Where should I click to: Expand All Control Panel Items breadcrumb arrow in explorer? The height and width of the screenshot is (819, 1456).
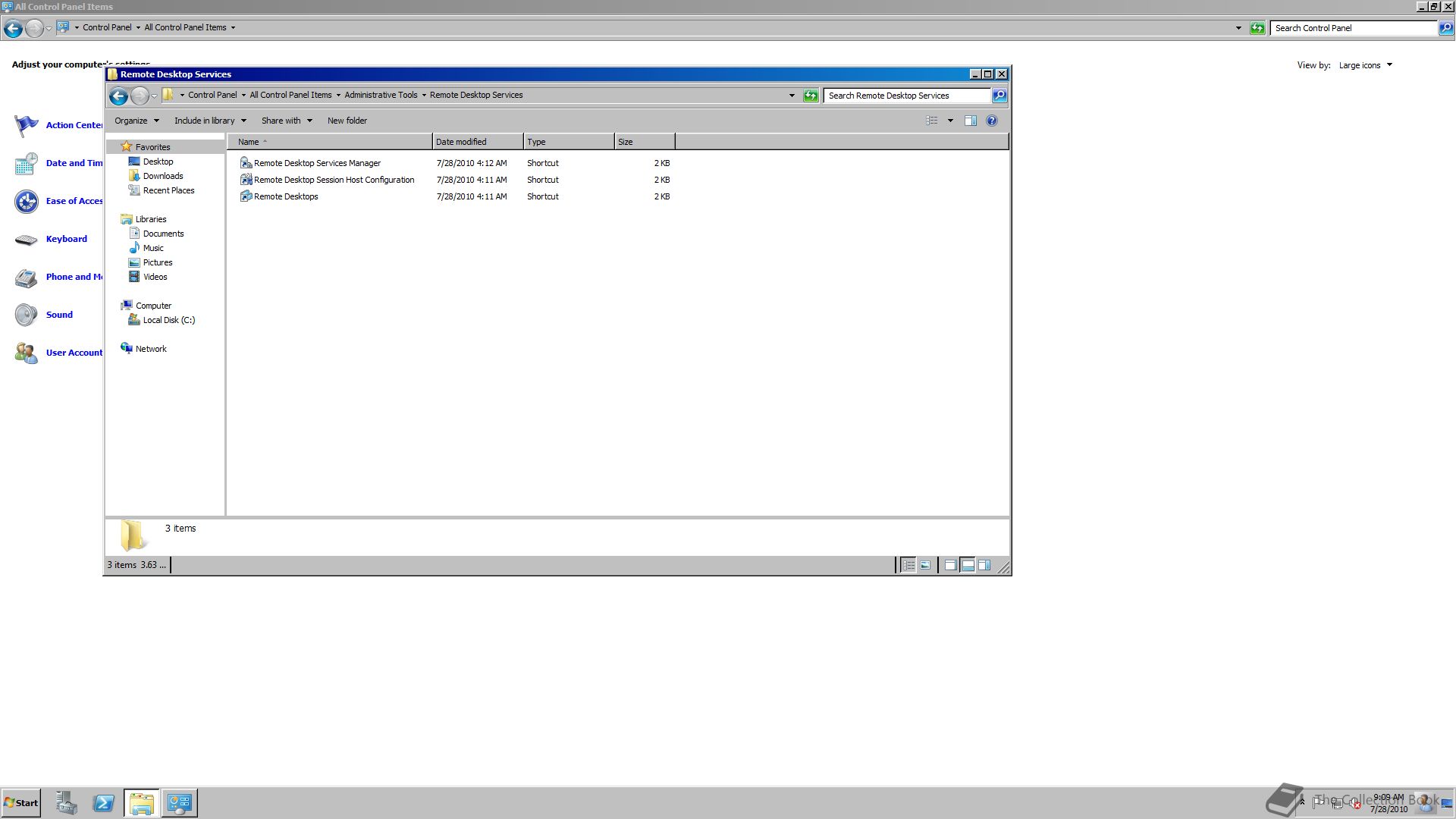(x=338, y=96)
